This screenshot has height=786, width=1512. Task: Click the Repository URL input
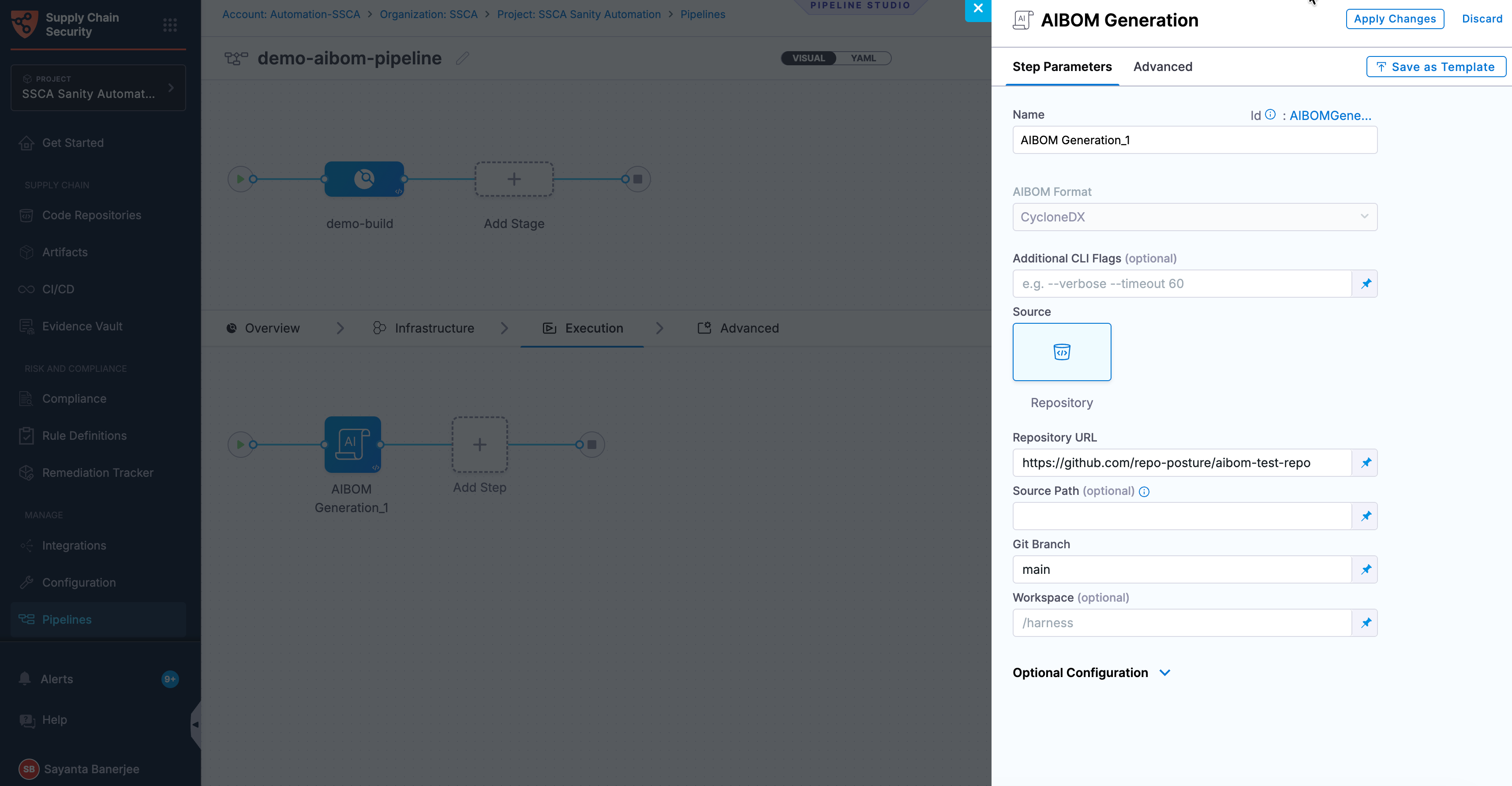pyautogui.click(x=1182, y=463)
